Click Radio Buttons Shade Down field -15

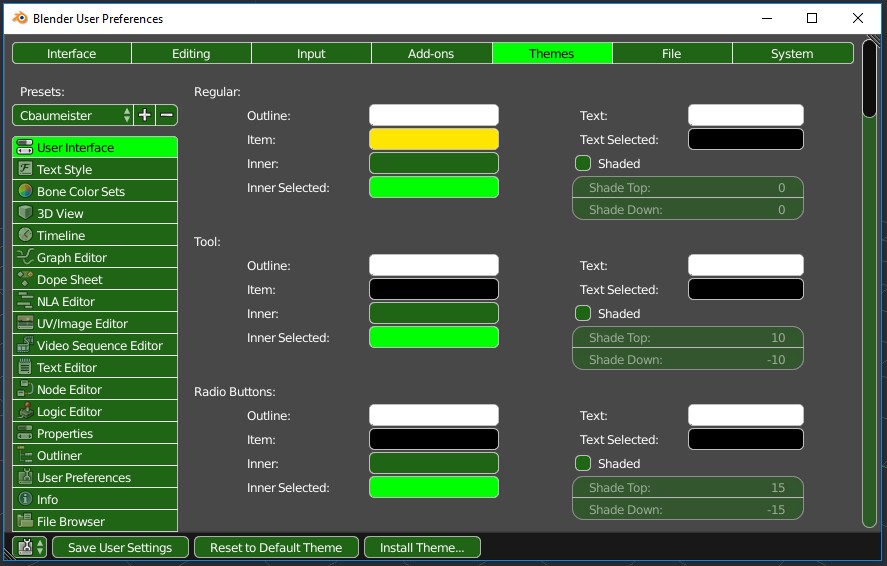[x=688, y=509]
